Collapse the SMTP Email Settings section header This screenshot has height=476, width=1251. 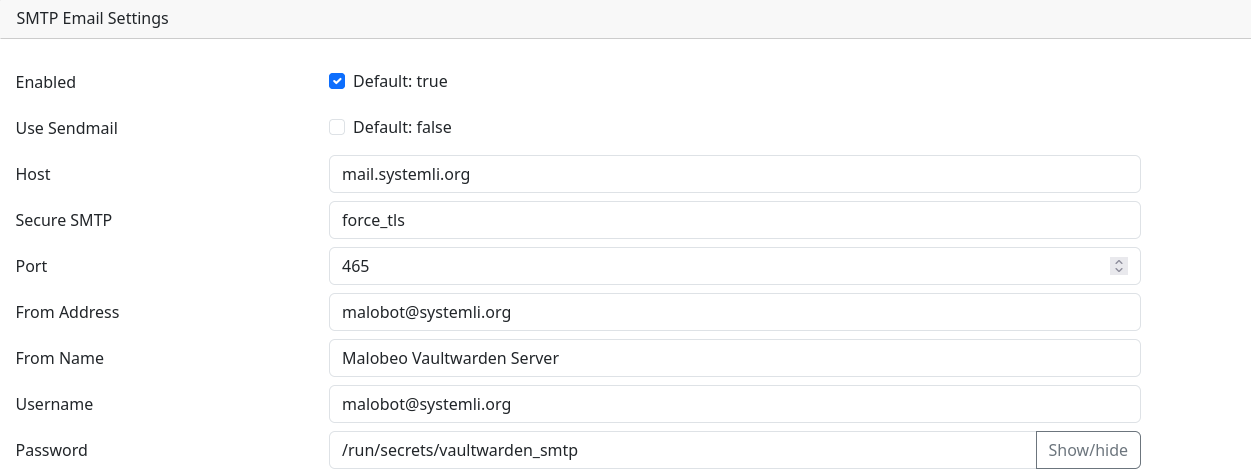tap(93, 19)
